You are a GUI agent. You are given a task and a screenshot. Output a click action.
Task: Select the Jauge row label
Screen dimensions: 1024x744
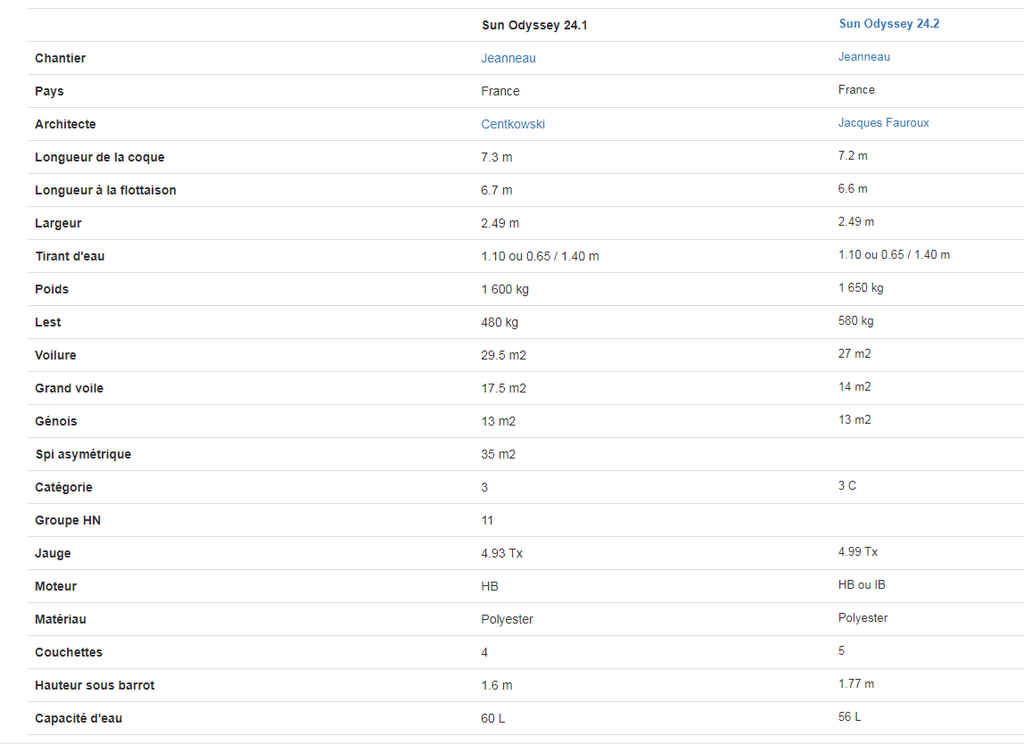click(x=53, y=553)
